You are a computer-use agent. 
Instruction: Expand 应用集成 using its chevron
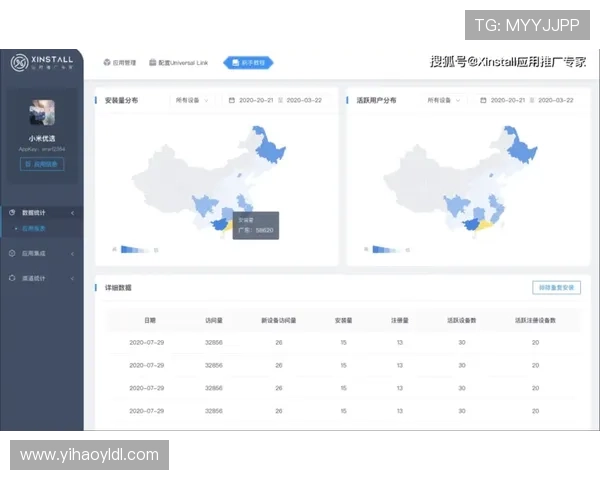tap(72, 253)
